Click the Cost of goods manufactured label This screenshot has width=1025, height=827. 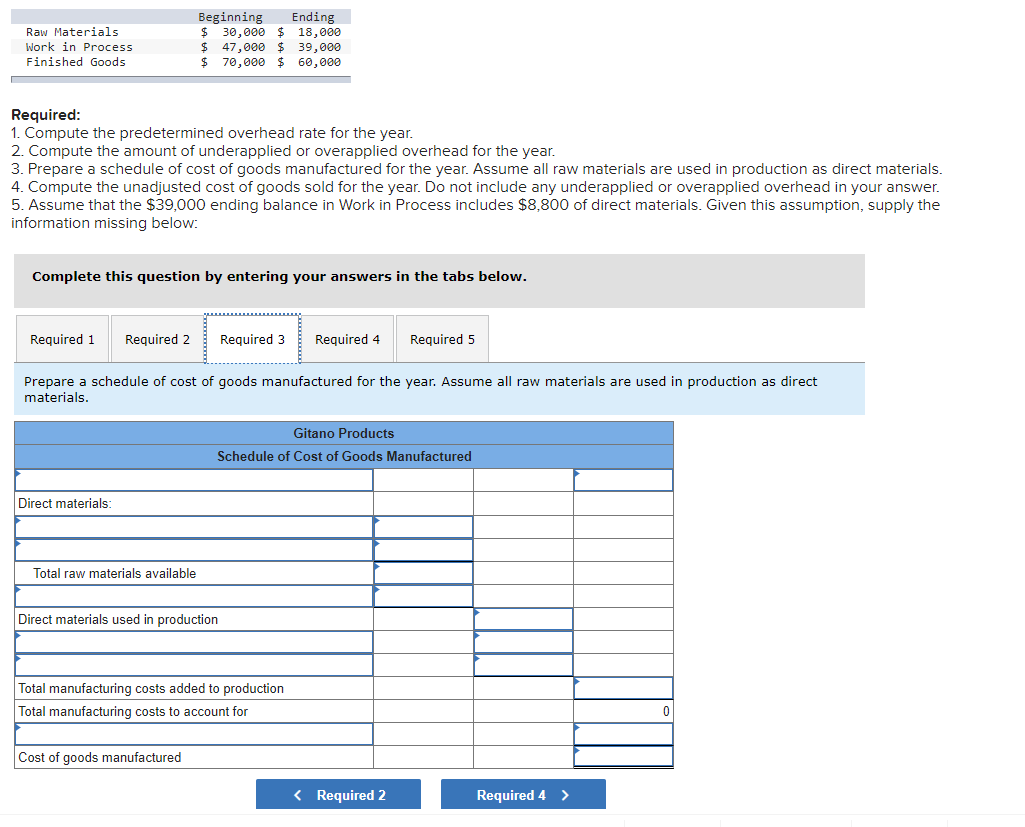click(99, 757)
